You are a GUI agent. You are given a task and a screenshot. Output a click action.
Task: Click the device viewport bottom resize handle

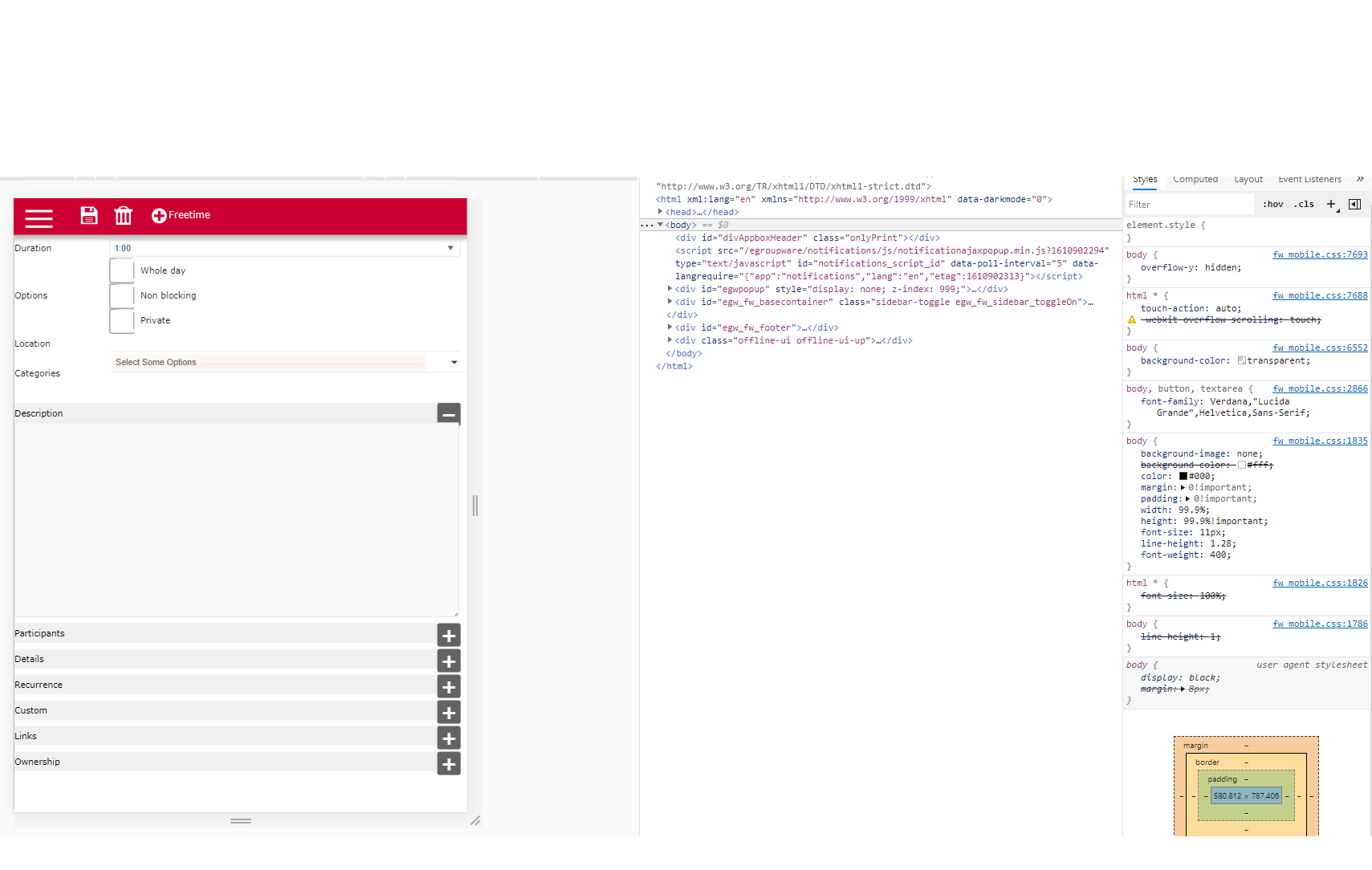pyautogui.click(x=241, y=821)
